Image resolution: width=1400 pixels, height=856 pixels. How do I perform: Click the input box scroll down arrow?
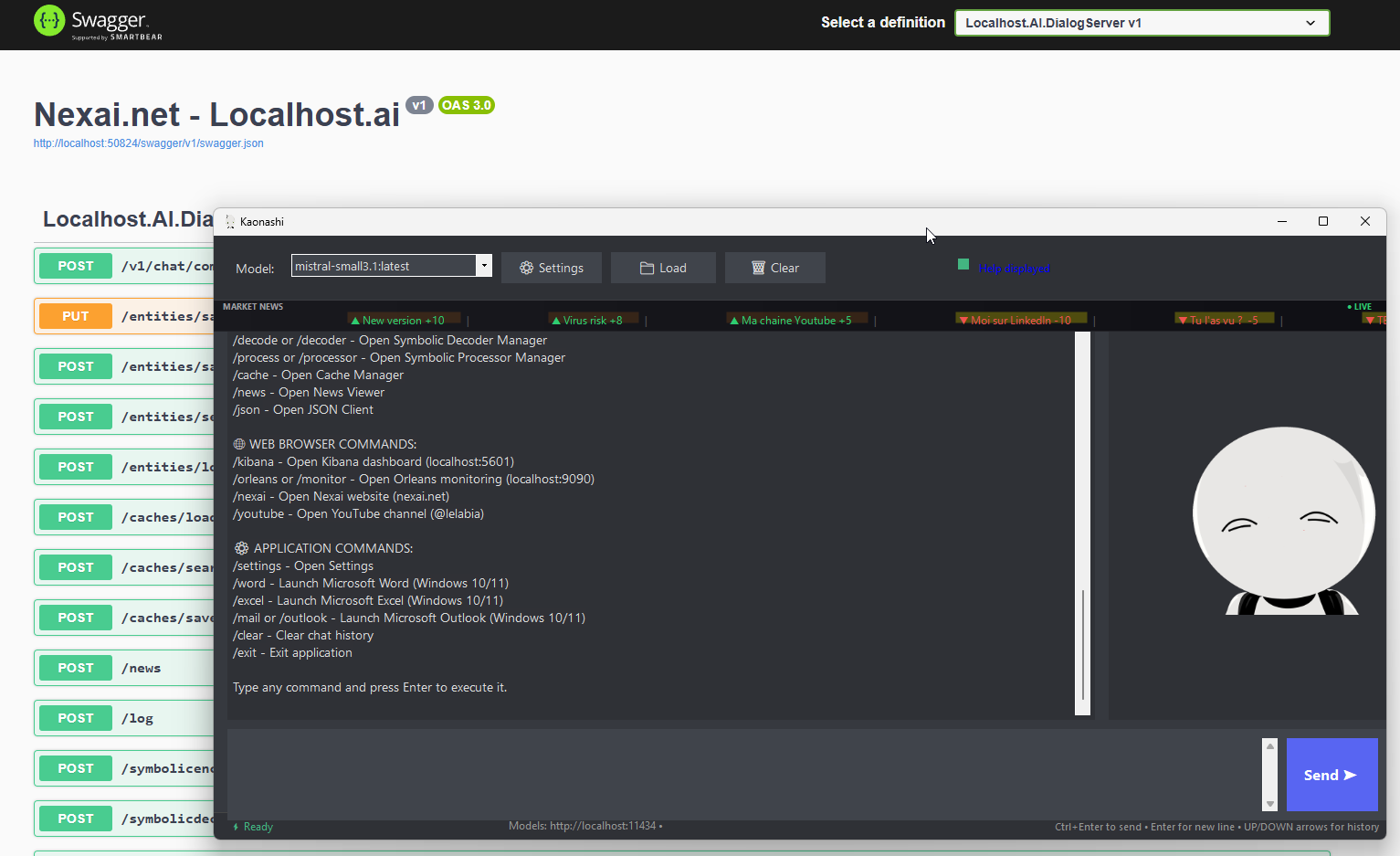click(x=1269, y=804)
